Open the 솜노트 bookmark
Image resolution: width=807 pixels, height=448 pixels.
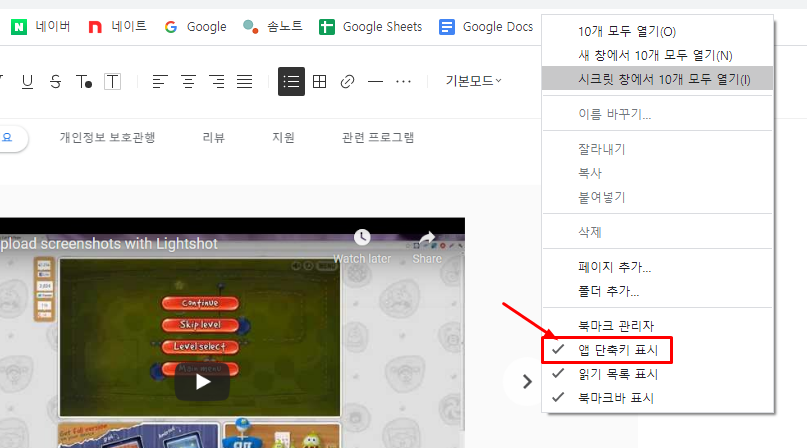(273, 26)
